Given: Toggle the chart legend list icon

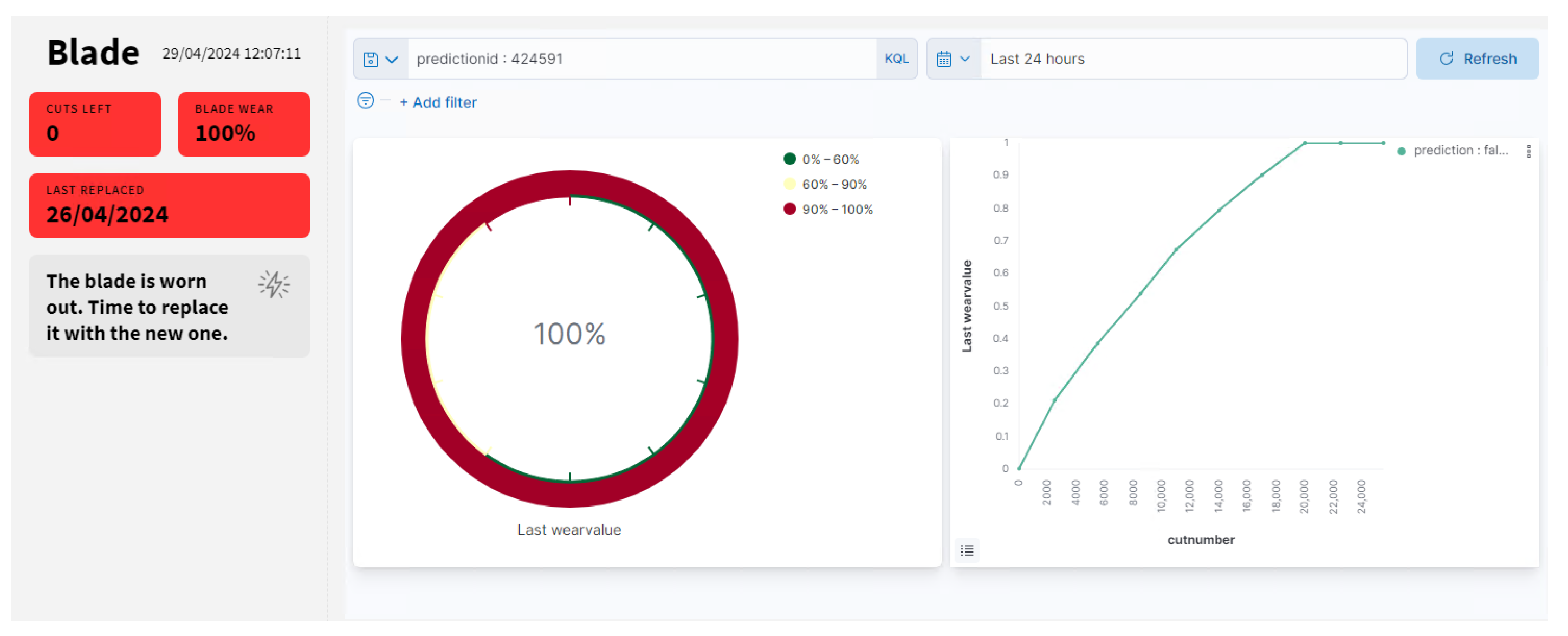Looking at the screenshot, I should click(967, 551).
